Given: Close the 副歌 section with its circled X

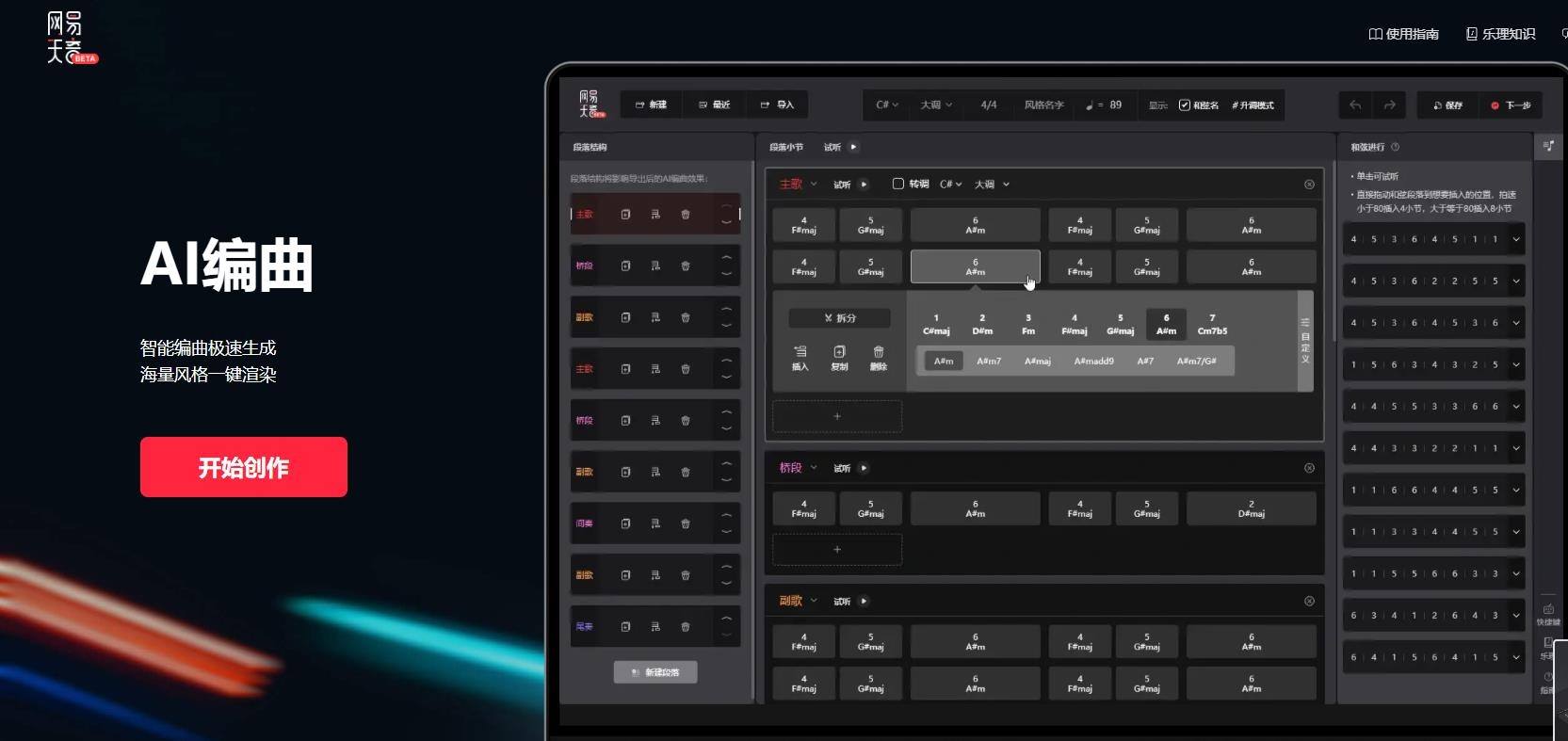Looking at the screenshot, I should tap(1309, 601).
